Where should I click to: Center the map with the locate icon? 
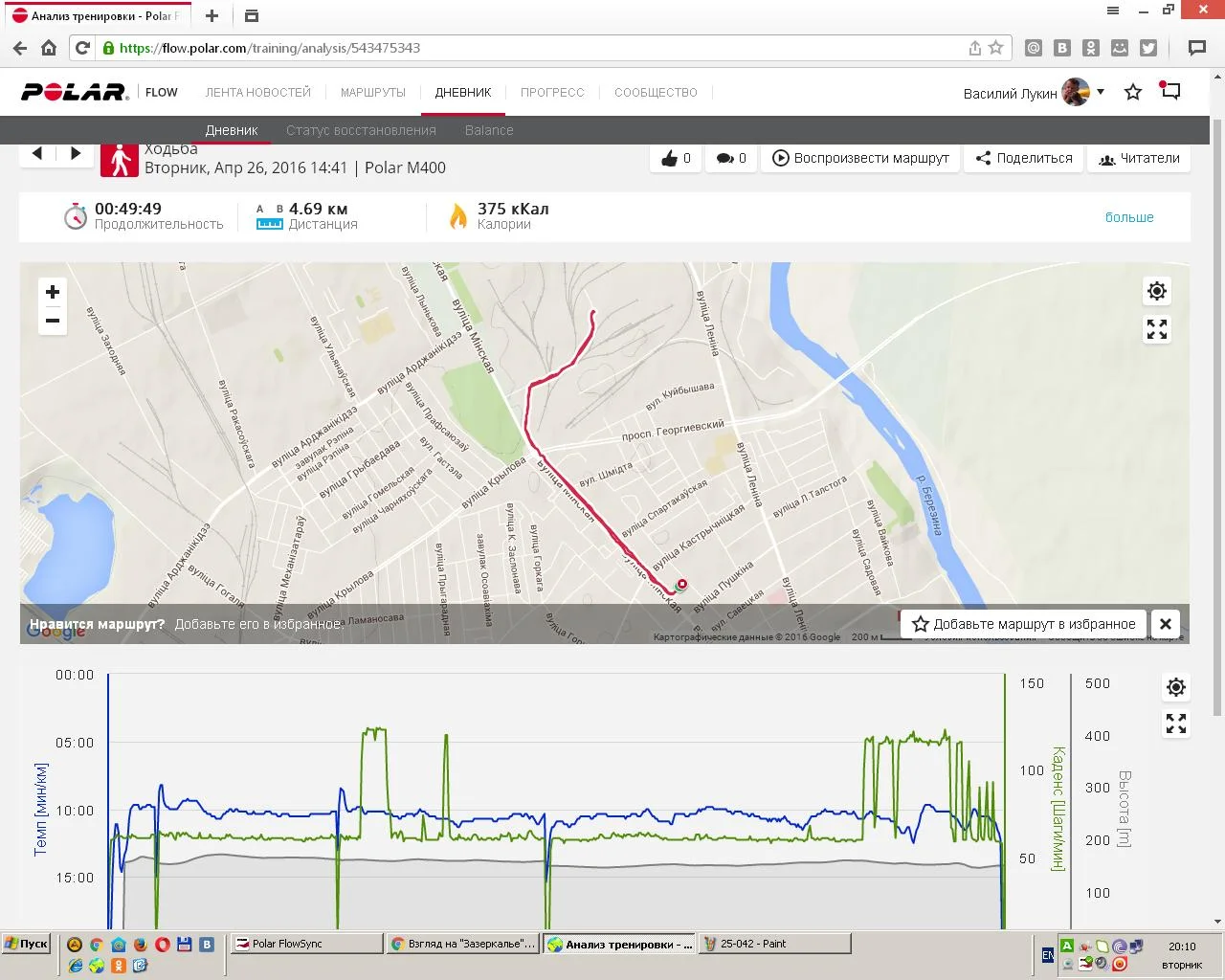pos(1157,291)
